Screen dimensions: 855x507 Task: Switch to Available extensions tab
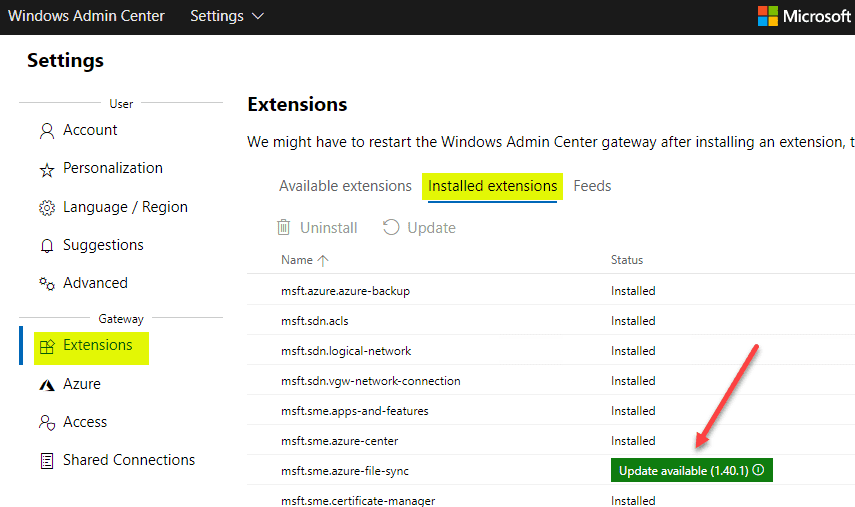tap(345, 186)
